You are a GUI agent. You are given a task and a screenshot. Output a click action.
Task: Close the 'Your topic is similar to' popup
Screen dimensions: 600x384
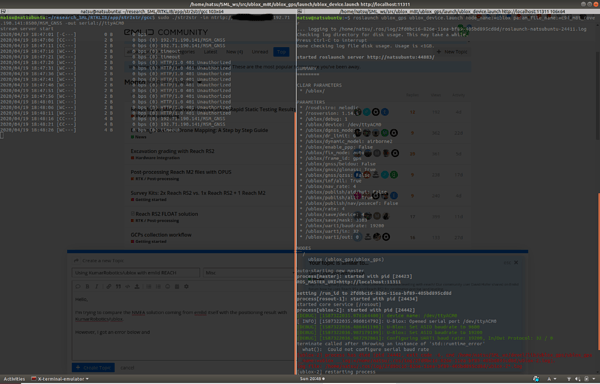coord(516,262)
